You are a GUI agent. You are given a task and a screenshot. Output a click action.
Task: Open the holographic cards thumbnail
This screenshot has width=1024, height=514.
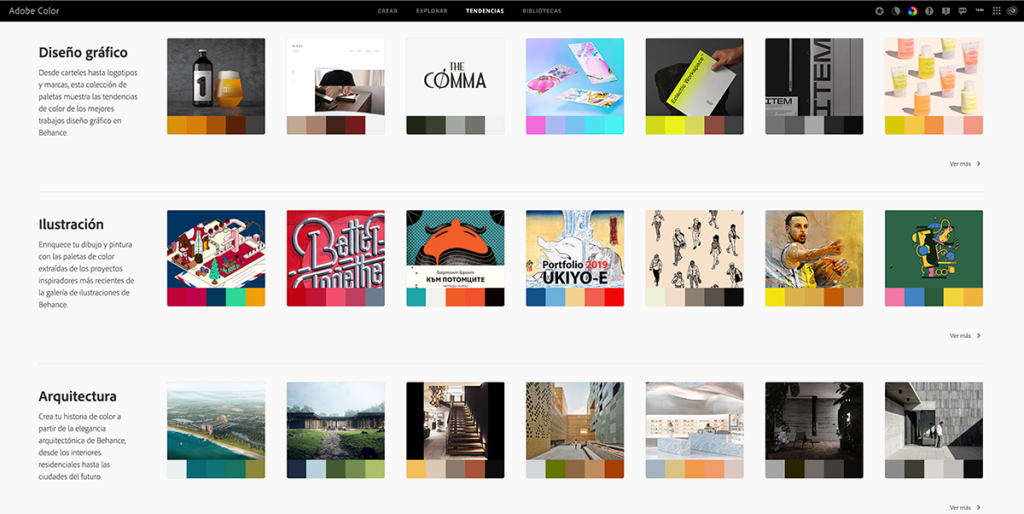(575, 77)
